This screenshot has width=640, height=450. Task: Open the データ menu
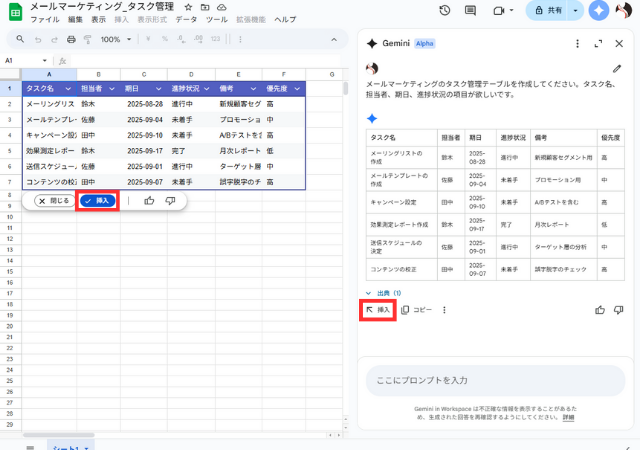(186, 20)
